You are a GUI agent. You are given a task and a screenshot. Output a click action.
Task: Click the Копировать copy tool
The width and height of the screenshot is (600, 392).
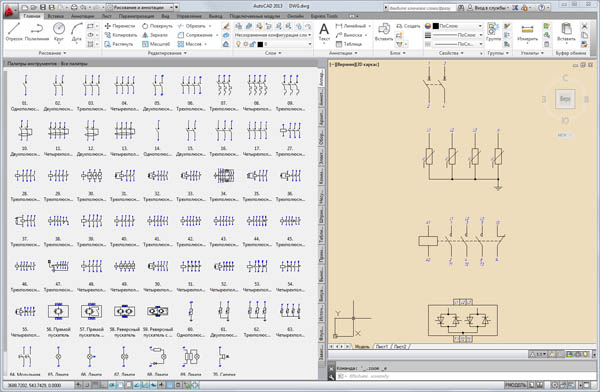pyautogui.click(x=121, y=35)
